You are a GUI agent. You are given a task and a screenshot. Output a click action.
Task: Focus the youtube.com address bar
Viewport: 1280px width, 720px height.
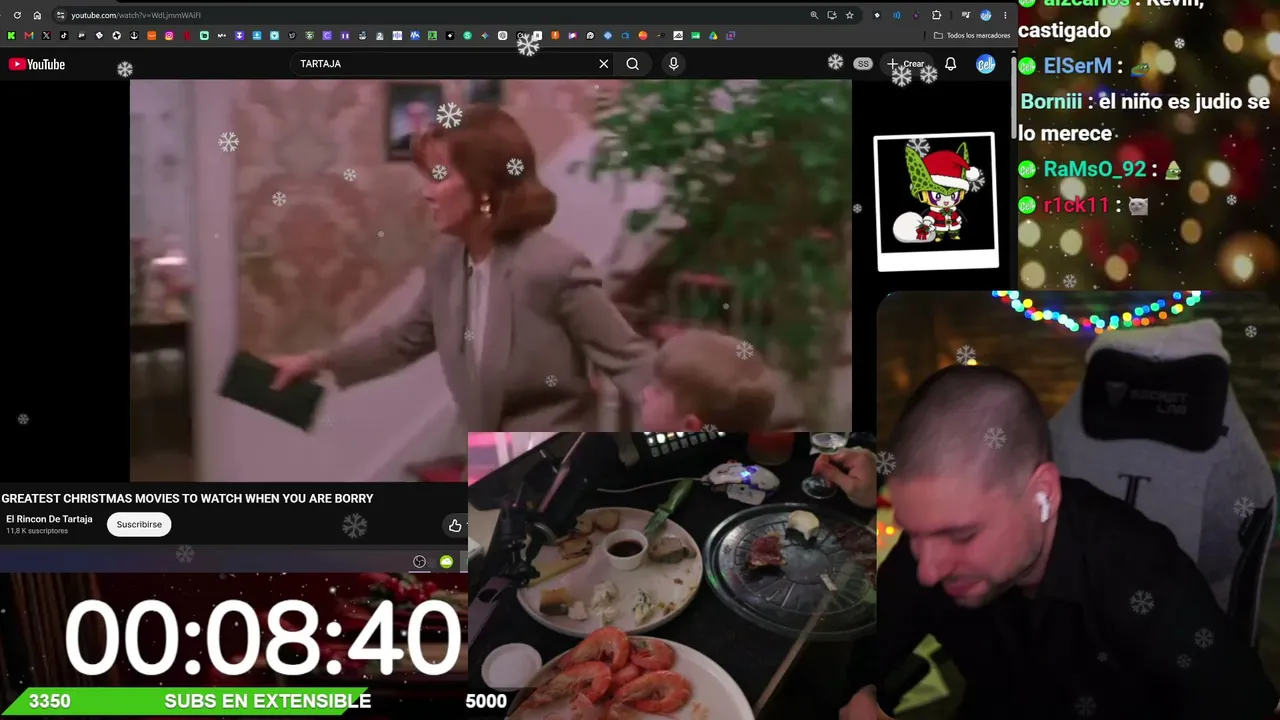click(x=430, y=15)
